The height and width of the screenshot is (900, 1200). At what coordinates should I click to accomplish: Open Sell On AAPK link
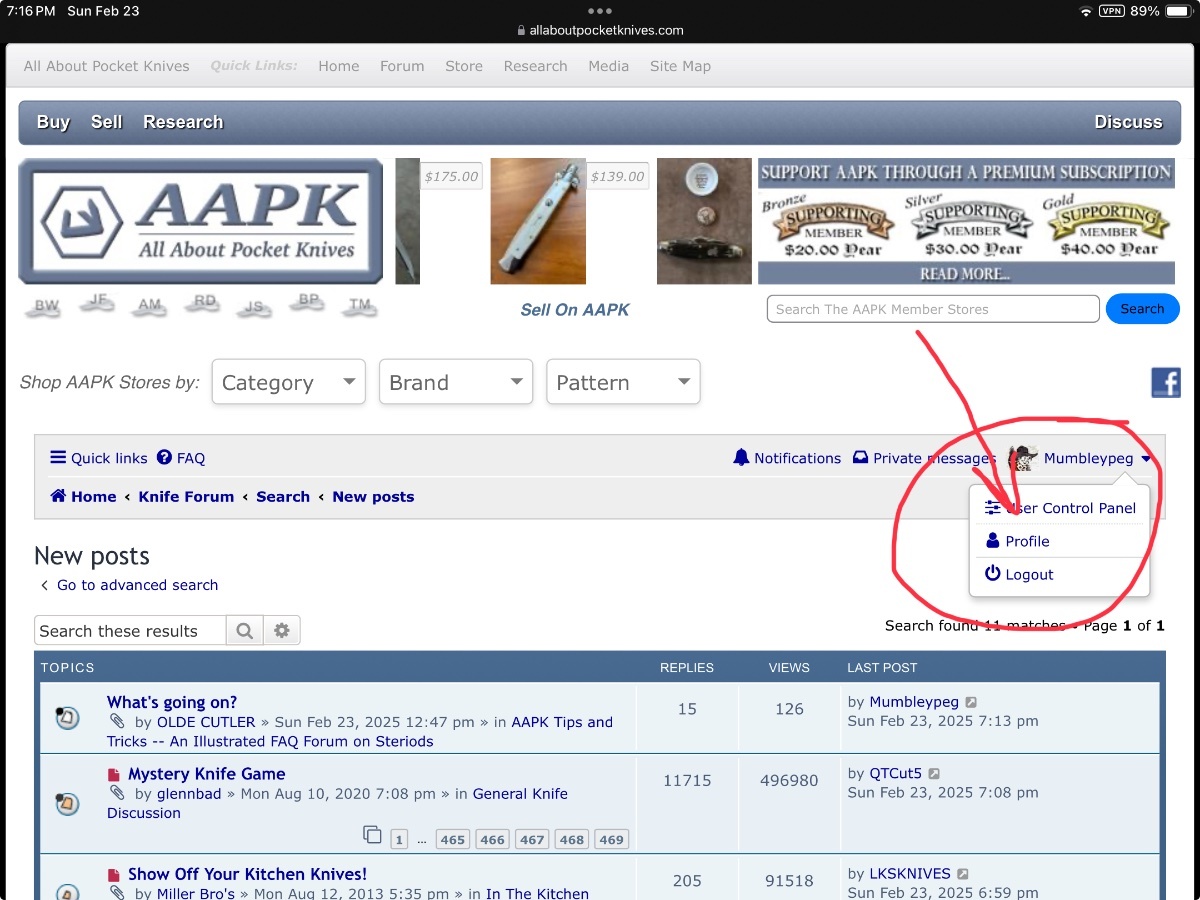(x=575, y=310)
